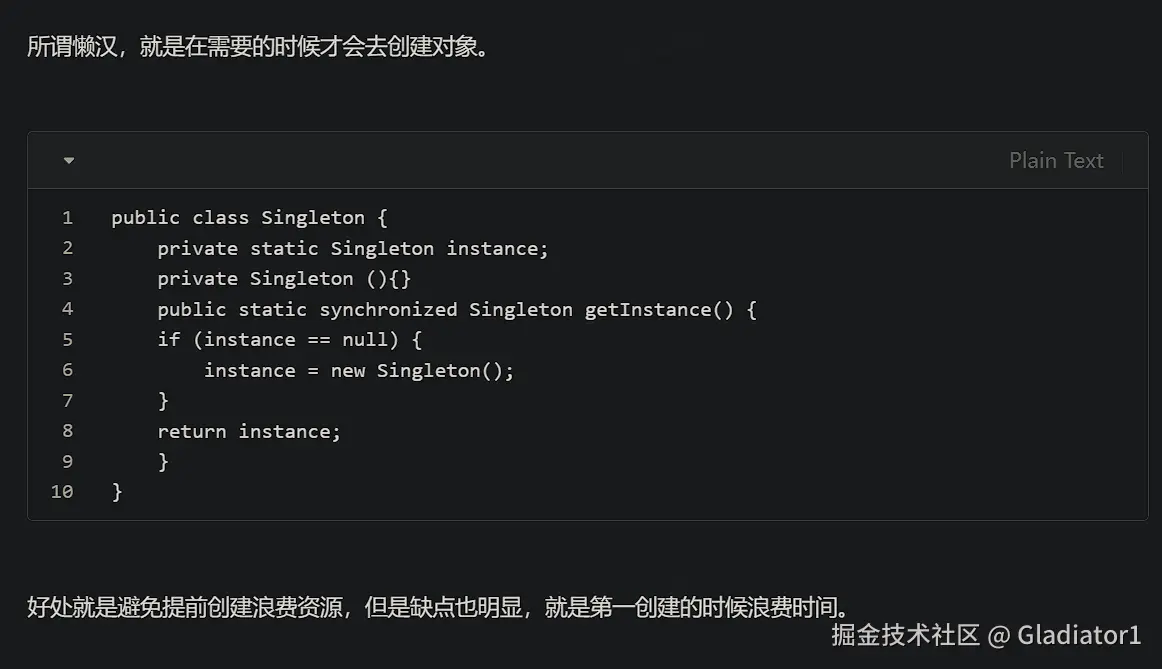Click the 'private Singleton (){}' constructor line
The width and height of the screenshot is (1162, 669).
(284, 278)
